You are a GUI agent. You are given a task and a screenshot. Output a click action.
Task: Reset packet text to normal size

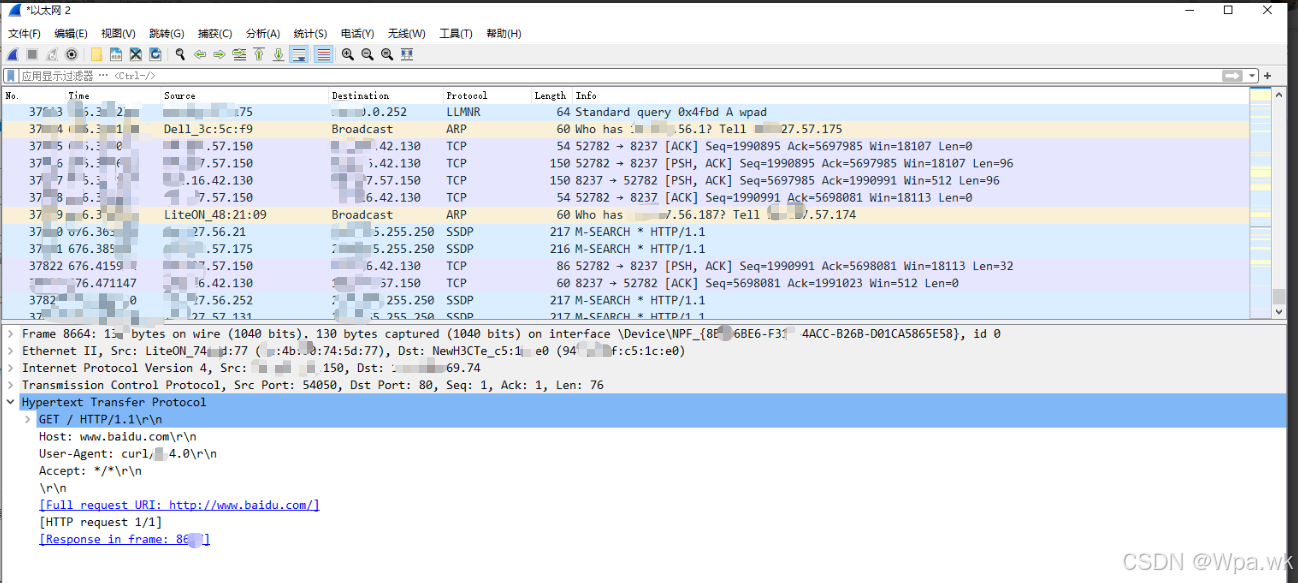coord(387,54)
